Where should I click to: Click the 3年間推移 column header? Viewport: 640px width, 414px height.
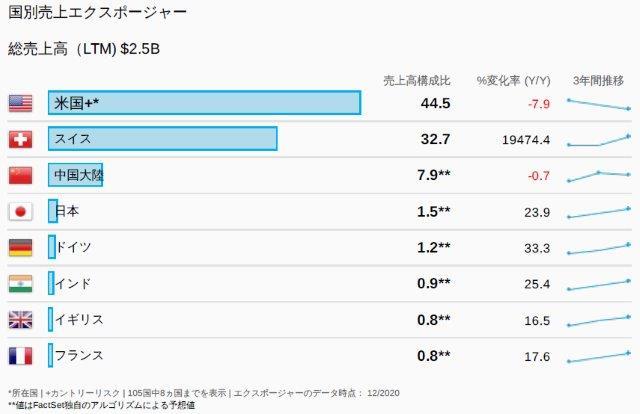[x=598, y=79]
